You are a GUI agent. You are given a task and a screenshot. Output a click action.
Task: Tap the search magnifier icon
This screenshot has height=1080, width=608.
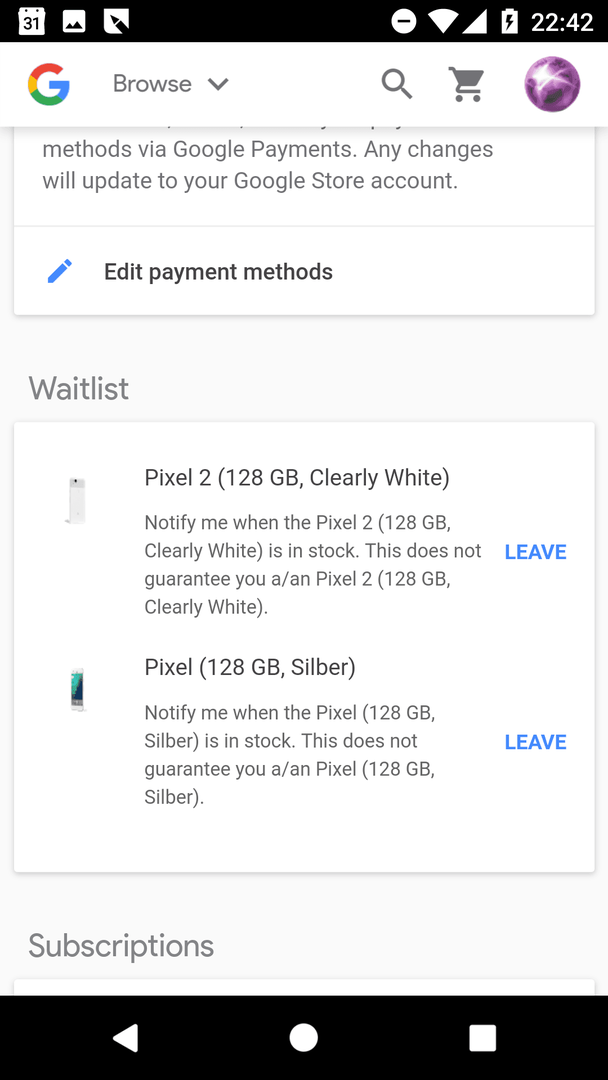pyautogui.click(x=397, y=84)
